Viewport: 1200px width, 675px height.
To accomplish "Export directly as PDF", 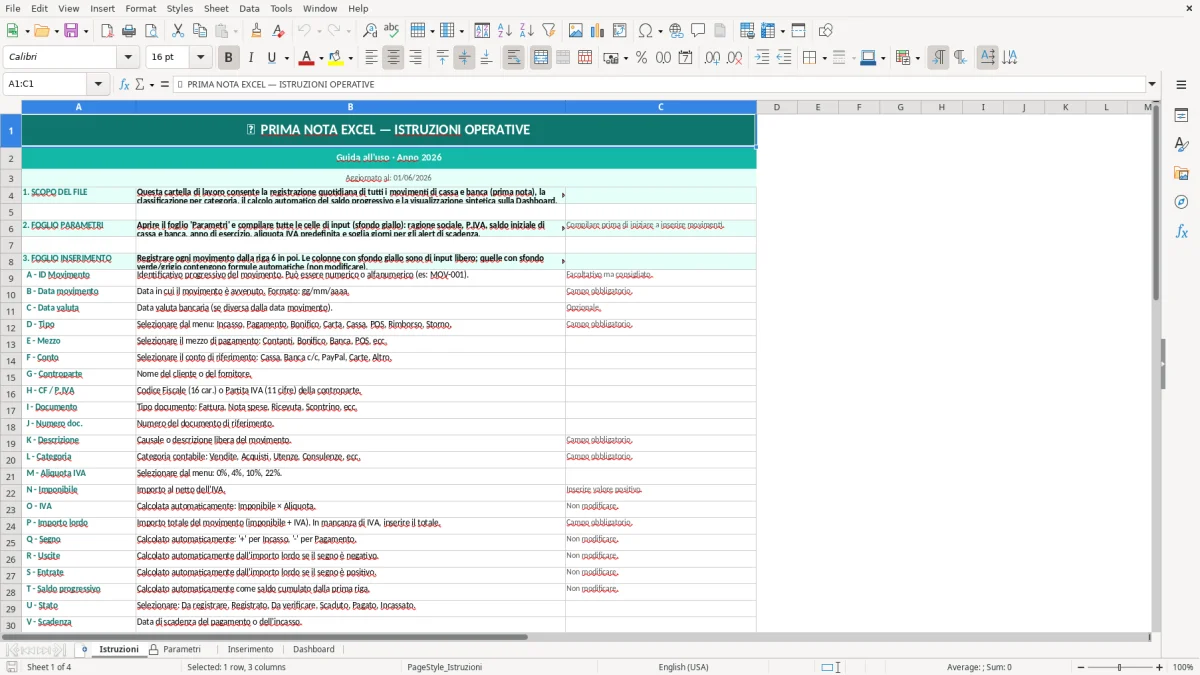I will click(107, 31).
